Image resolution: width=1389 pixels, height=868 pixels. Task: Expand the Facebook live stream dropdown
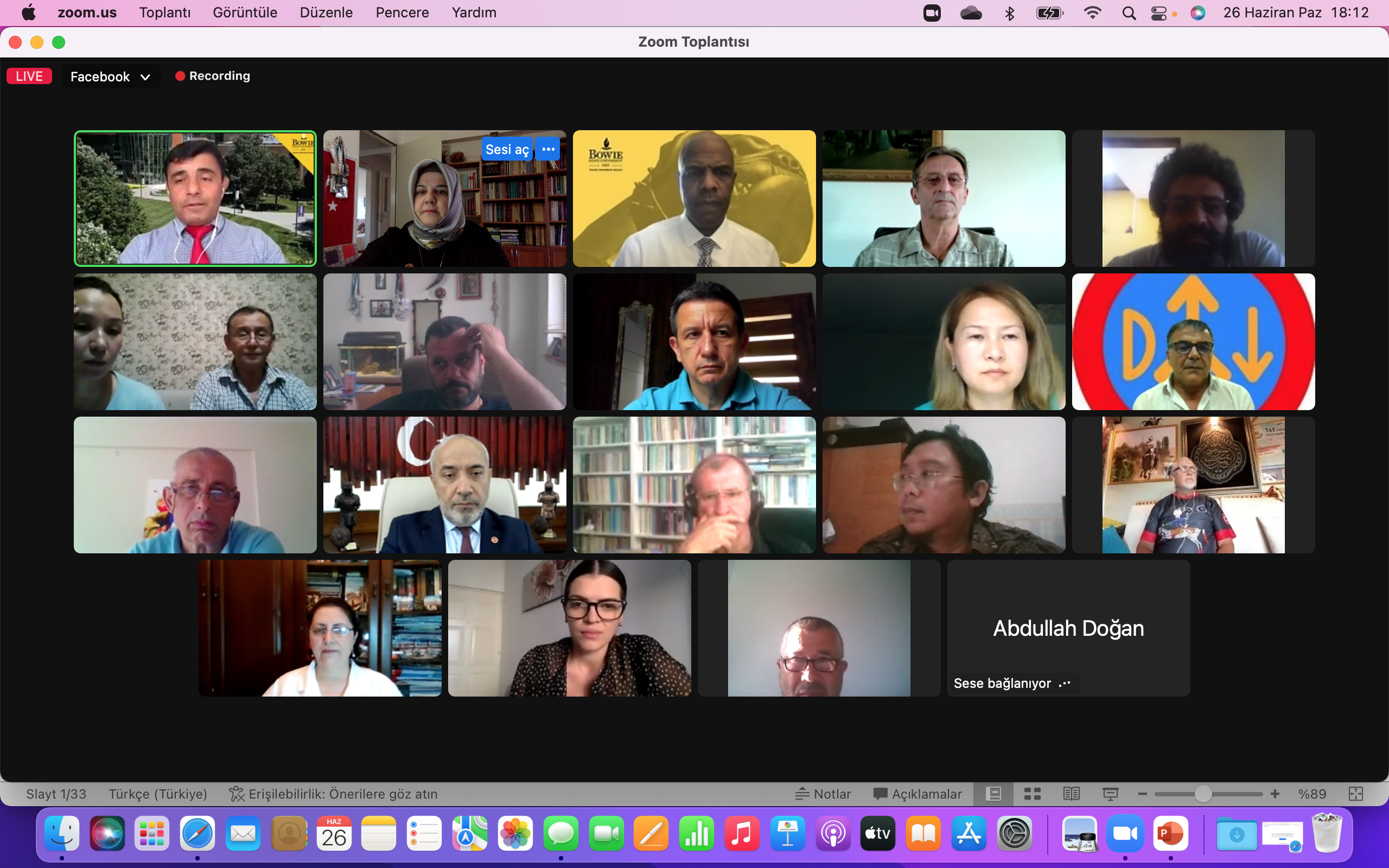coord(110,76)
